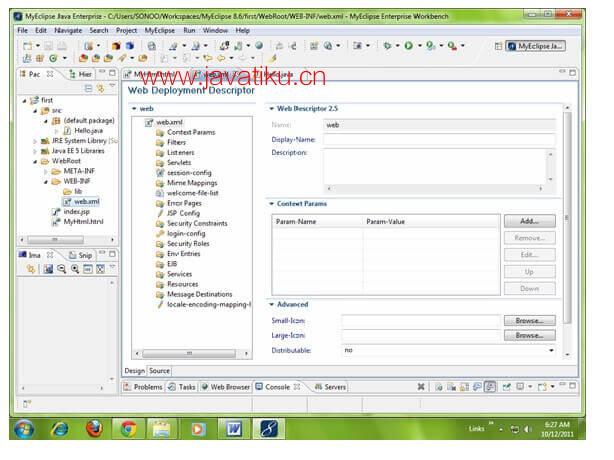Zoom in using the Image Preview magnifier

click(75, 269)
